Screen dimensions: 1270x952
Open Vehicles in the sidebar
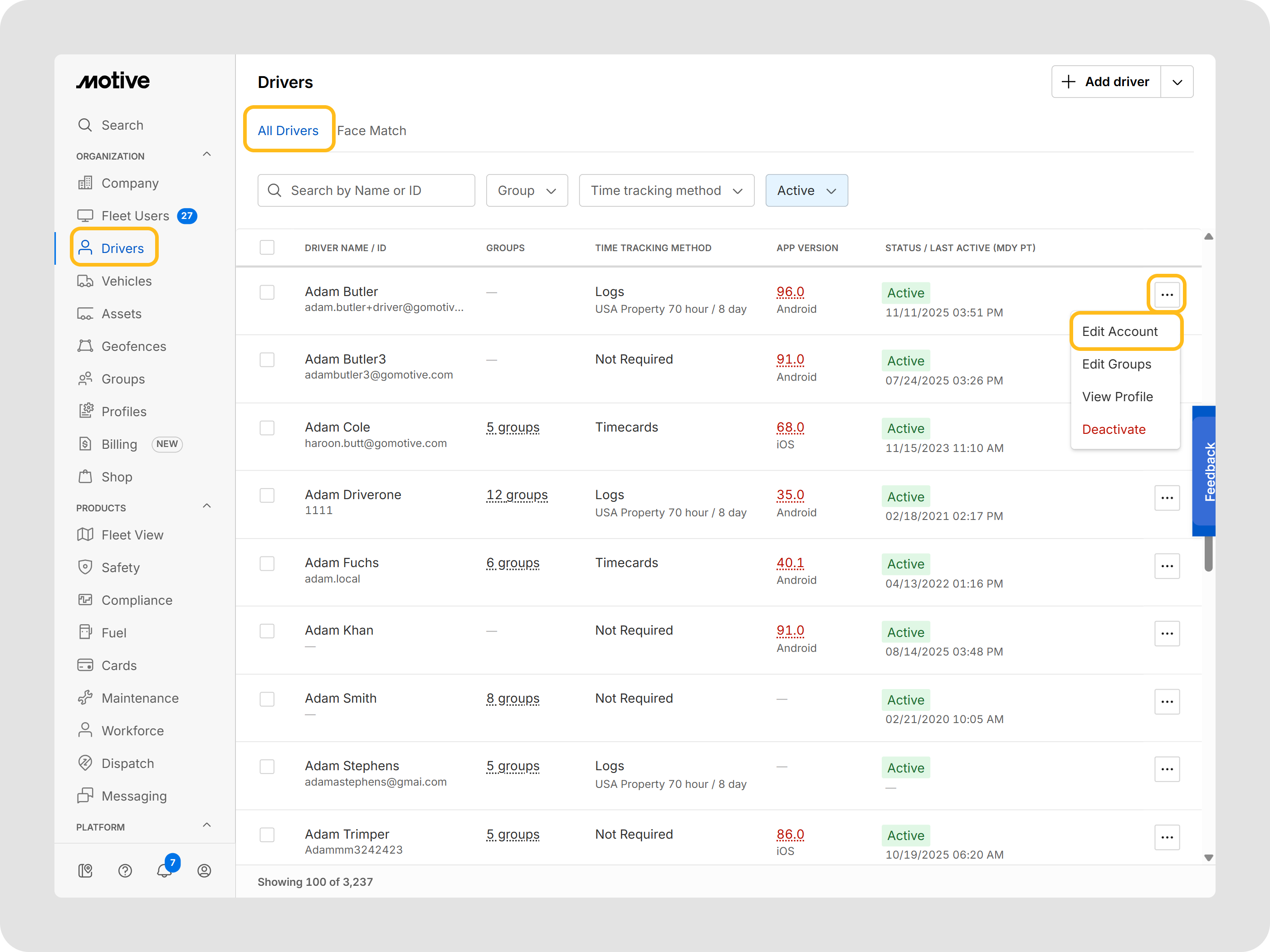click(x=126, y=281)
